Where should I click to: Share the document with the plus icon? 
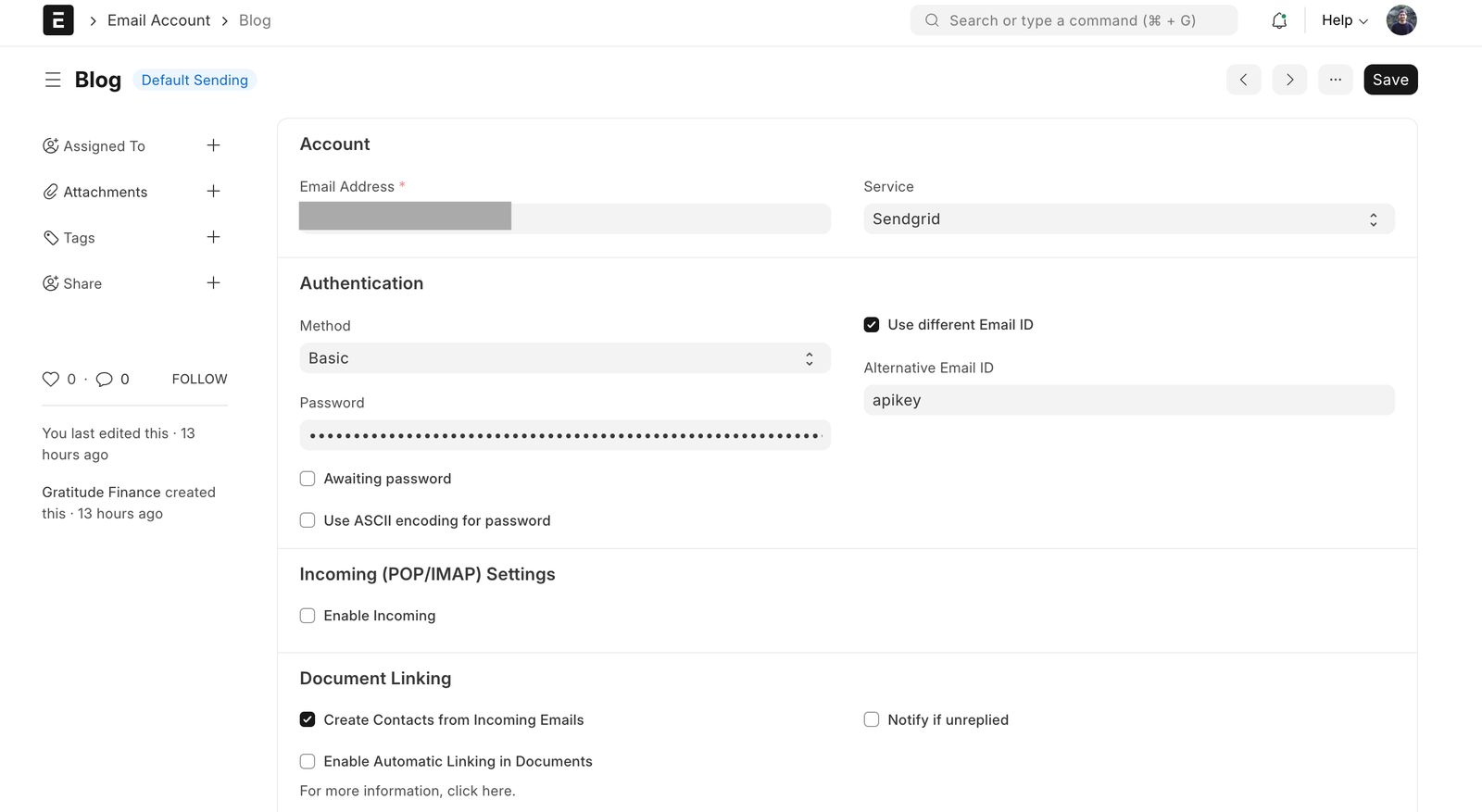[x=213, y=282]
